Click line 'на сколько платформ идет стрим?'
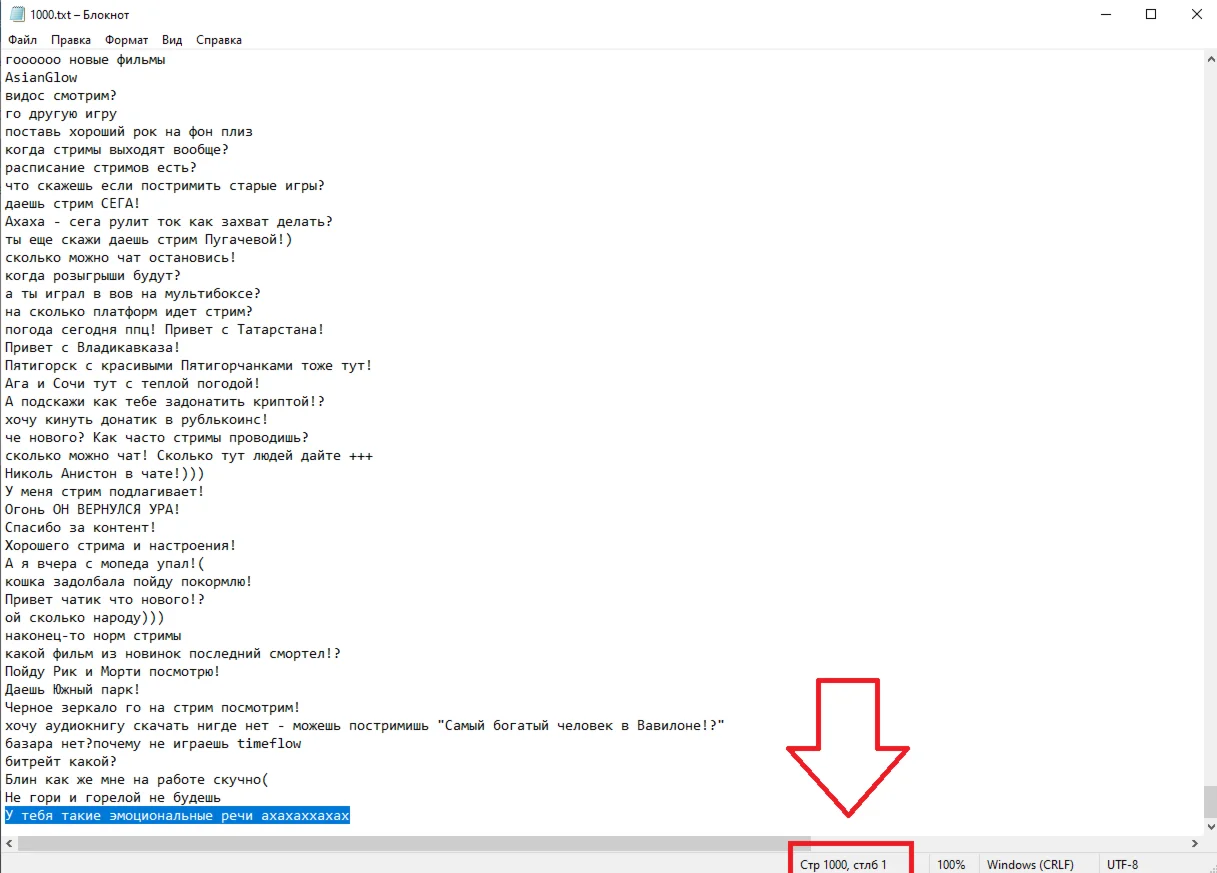 pos(129,311)
